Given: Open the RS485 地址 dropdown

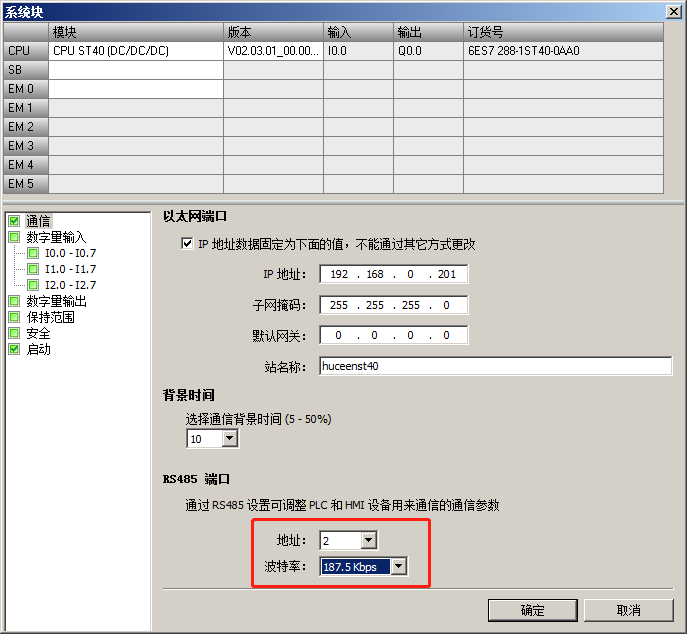Looking at the screenshot, I should coord(369,540).
